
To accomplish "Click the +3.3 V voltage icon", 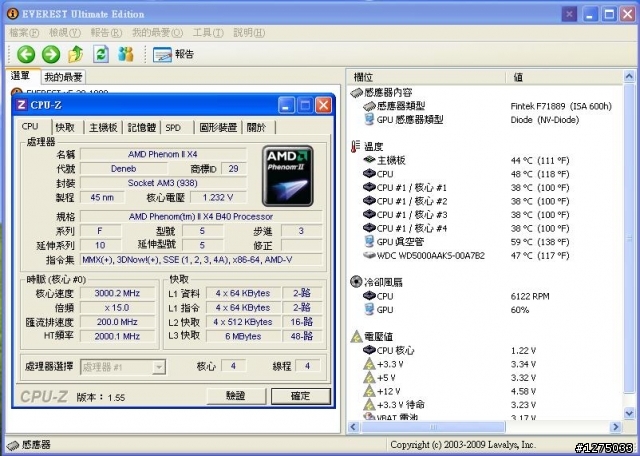I will (369, 364).
